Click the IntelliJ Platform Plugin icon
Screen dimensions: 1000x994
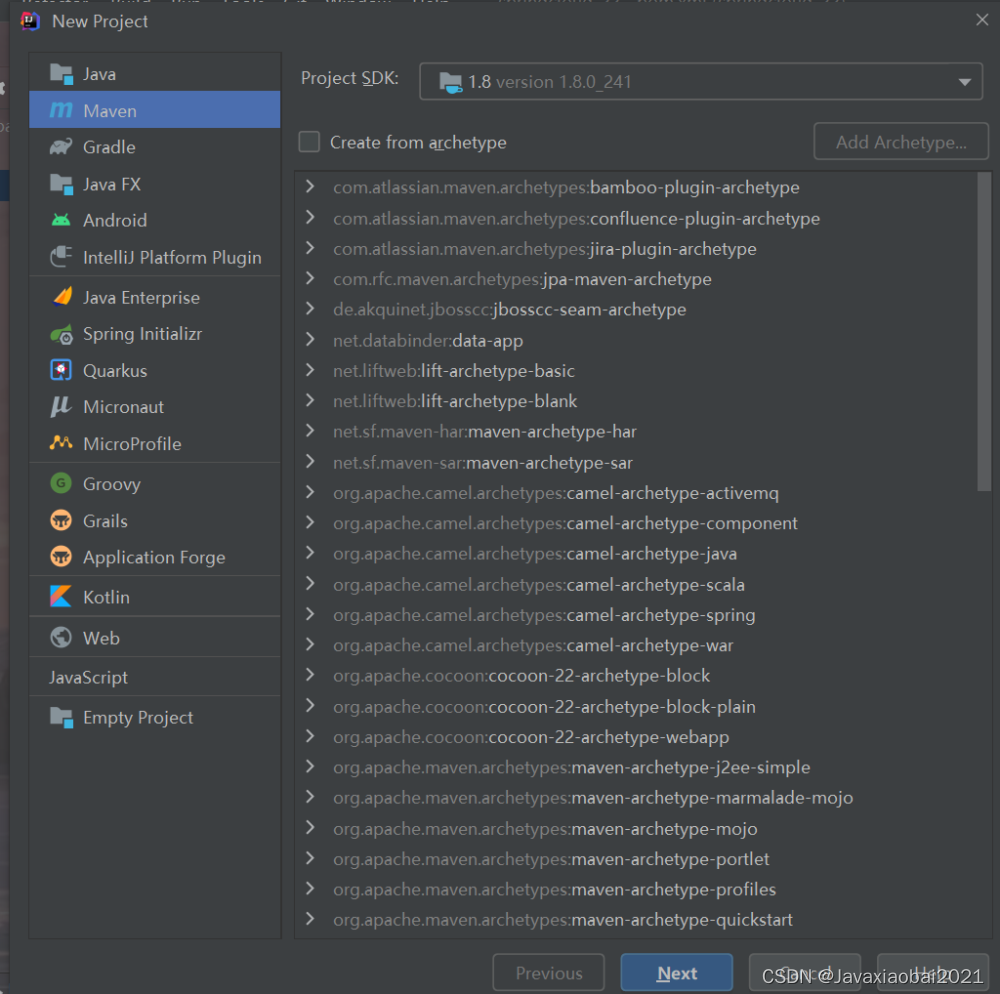[61, 257]
